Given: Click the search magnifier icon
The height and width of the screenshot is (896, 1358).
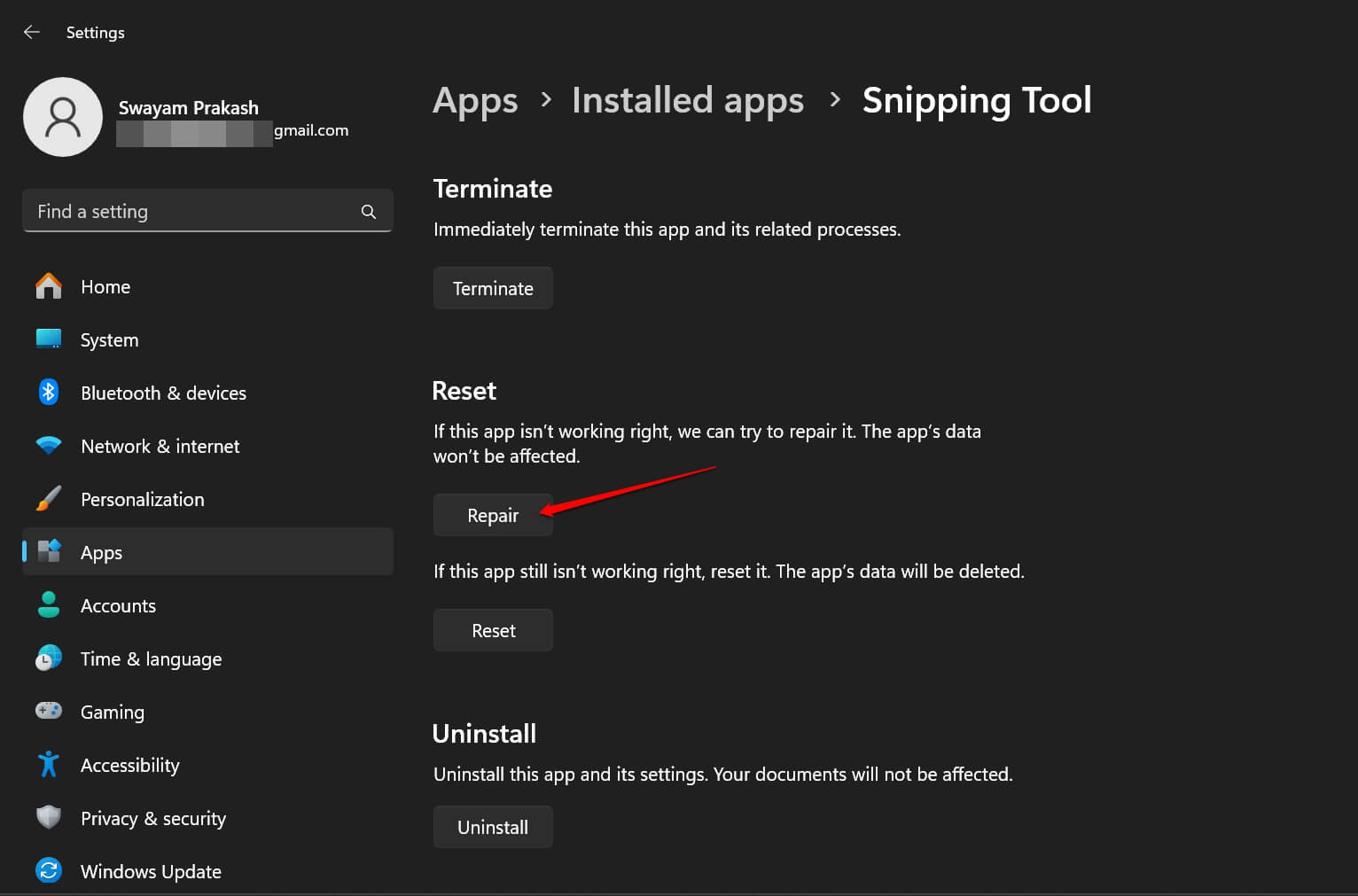Looking at the screenshot, I should click(x=368, y=211).
